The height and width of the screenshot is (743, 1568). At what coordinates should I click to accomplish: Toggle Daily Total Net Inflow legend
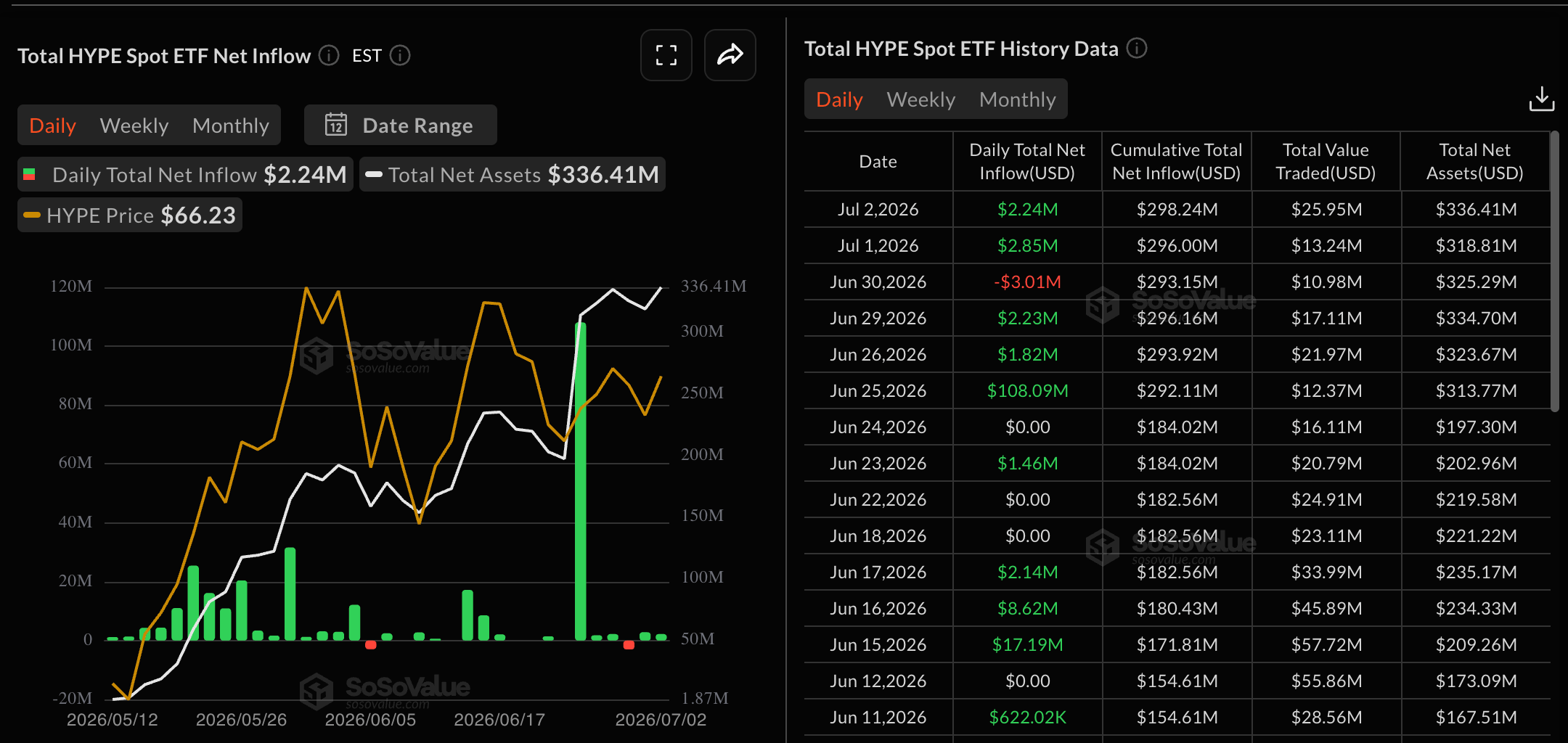(185, 174)
